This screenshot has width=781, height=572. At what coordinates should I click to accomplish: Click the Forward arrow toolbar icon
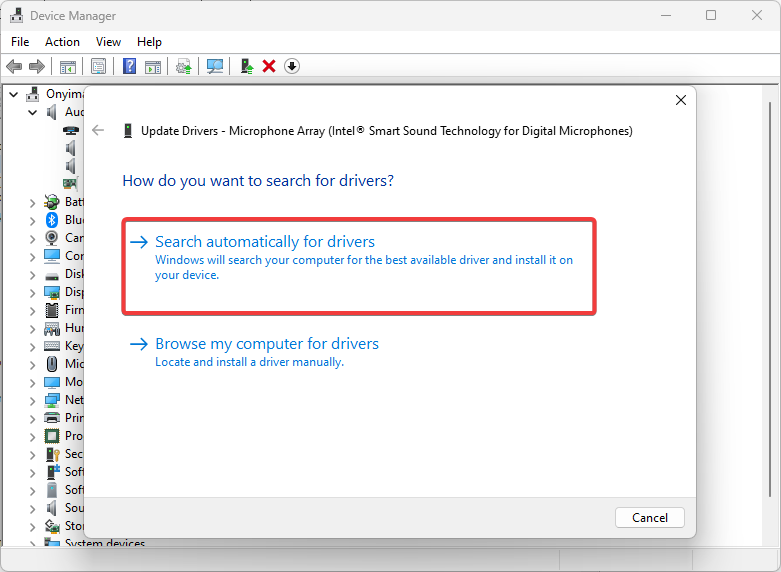(37, 66)
